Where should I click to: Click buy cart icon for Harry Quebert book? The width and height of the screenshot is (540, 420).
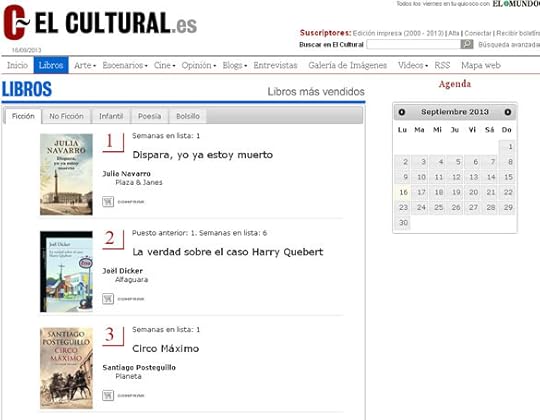[x=108, y=298]
